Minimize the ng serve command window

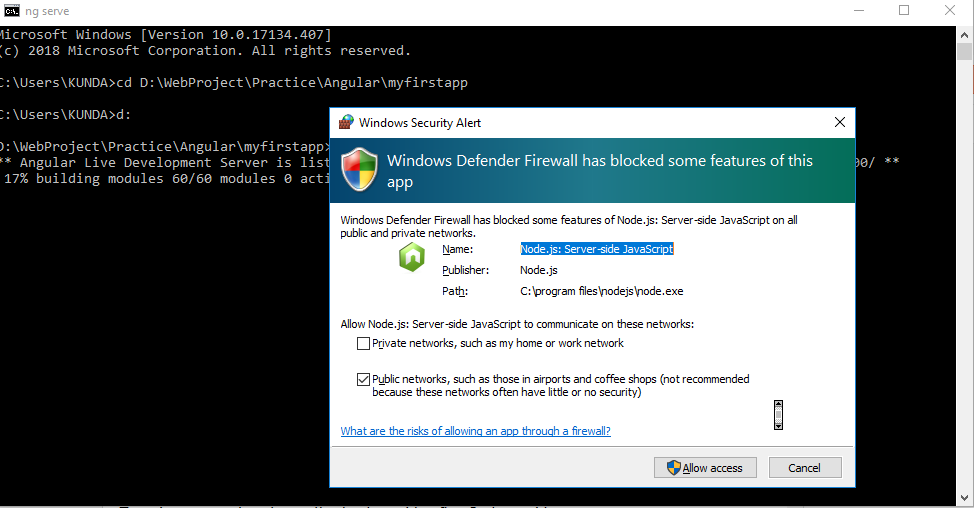[858, 10]
